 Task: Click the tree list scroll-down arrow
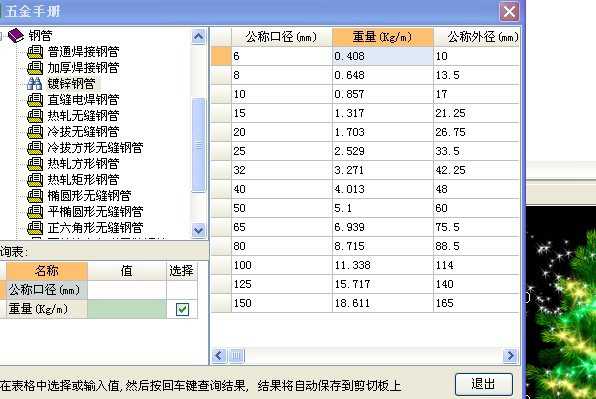[x=198, y=230]
